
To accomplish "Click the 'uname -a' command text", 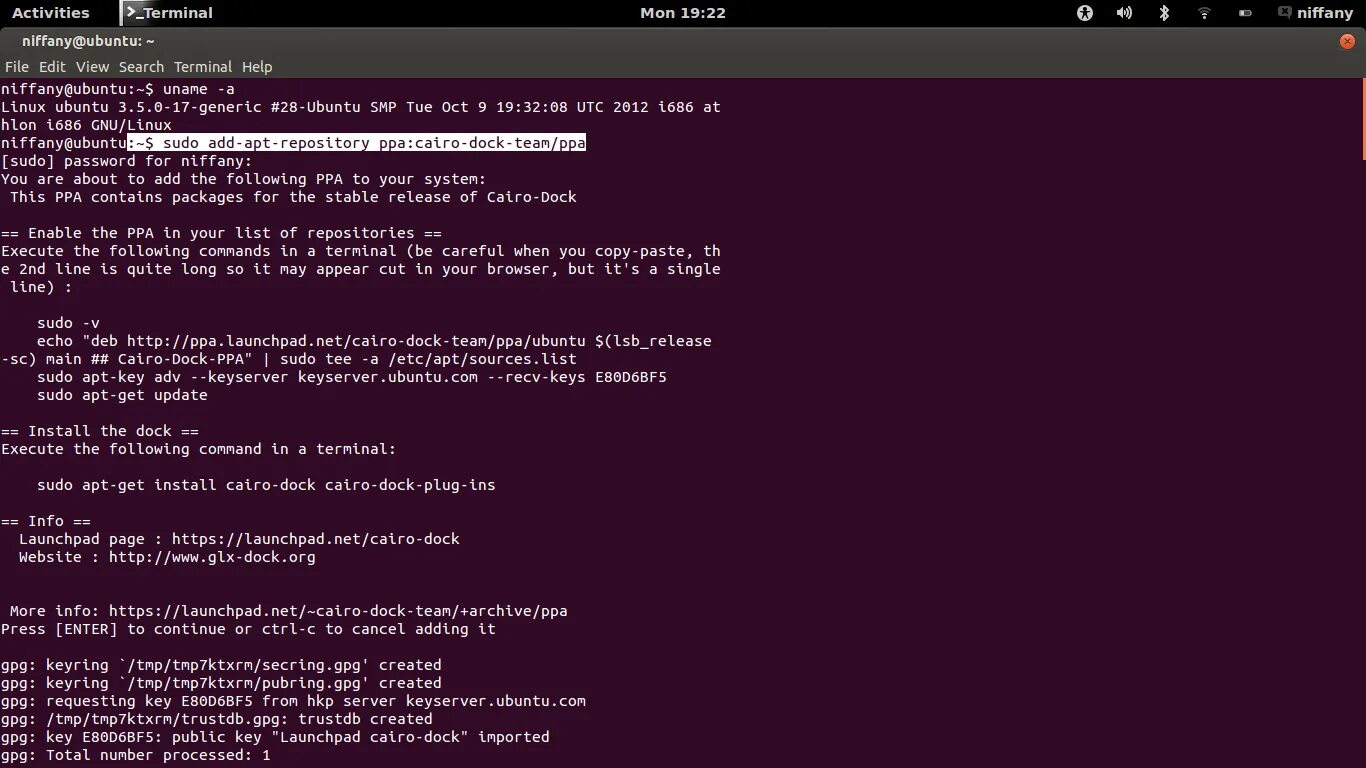I will 199,89.
